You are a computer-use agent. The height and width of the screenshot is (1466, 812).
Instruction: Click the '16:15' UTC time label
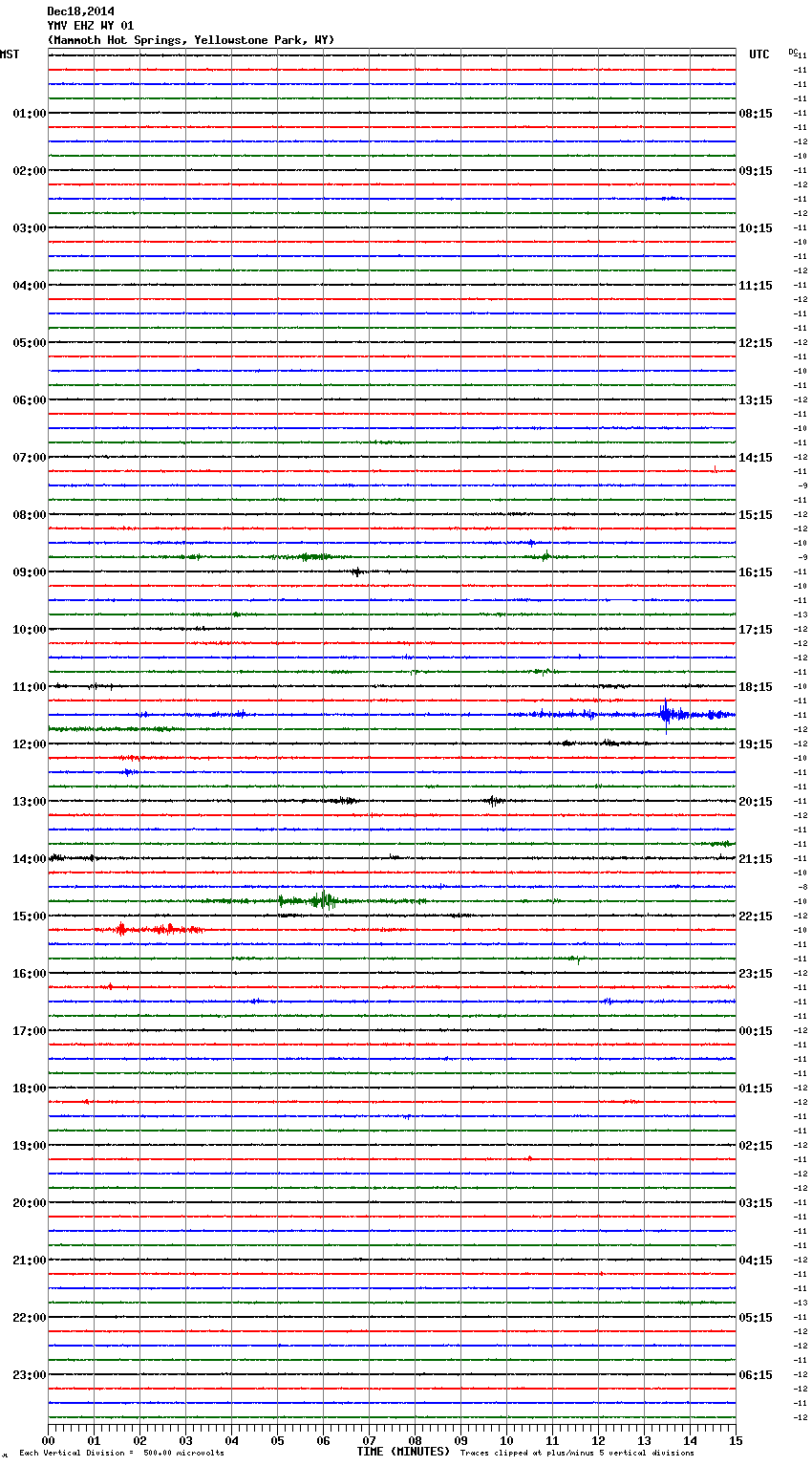tap(756, 572)
